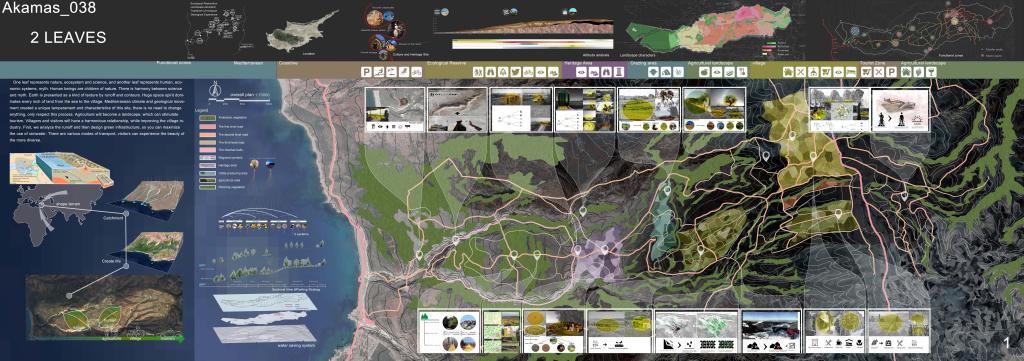Screen dimensions: 1024x361
Task: Open the first detail thumbnail below the icon strip
Action: (x=394, y=110)
